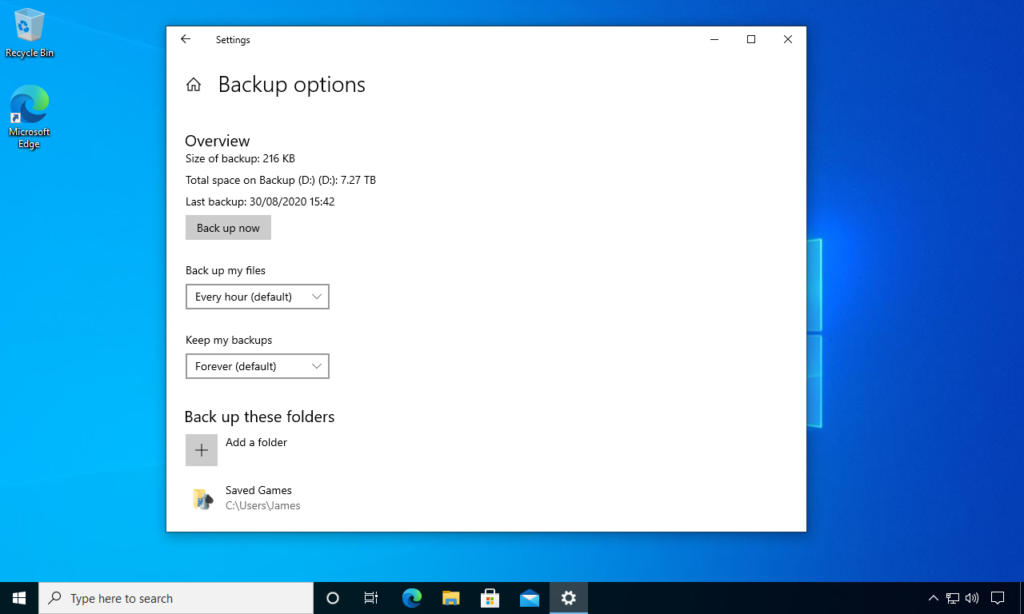Click the home icon in Settings header

click(193, 84)
